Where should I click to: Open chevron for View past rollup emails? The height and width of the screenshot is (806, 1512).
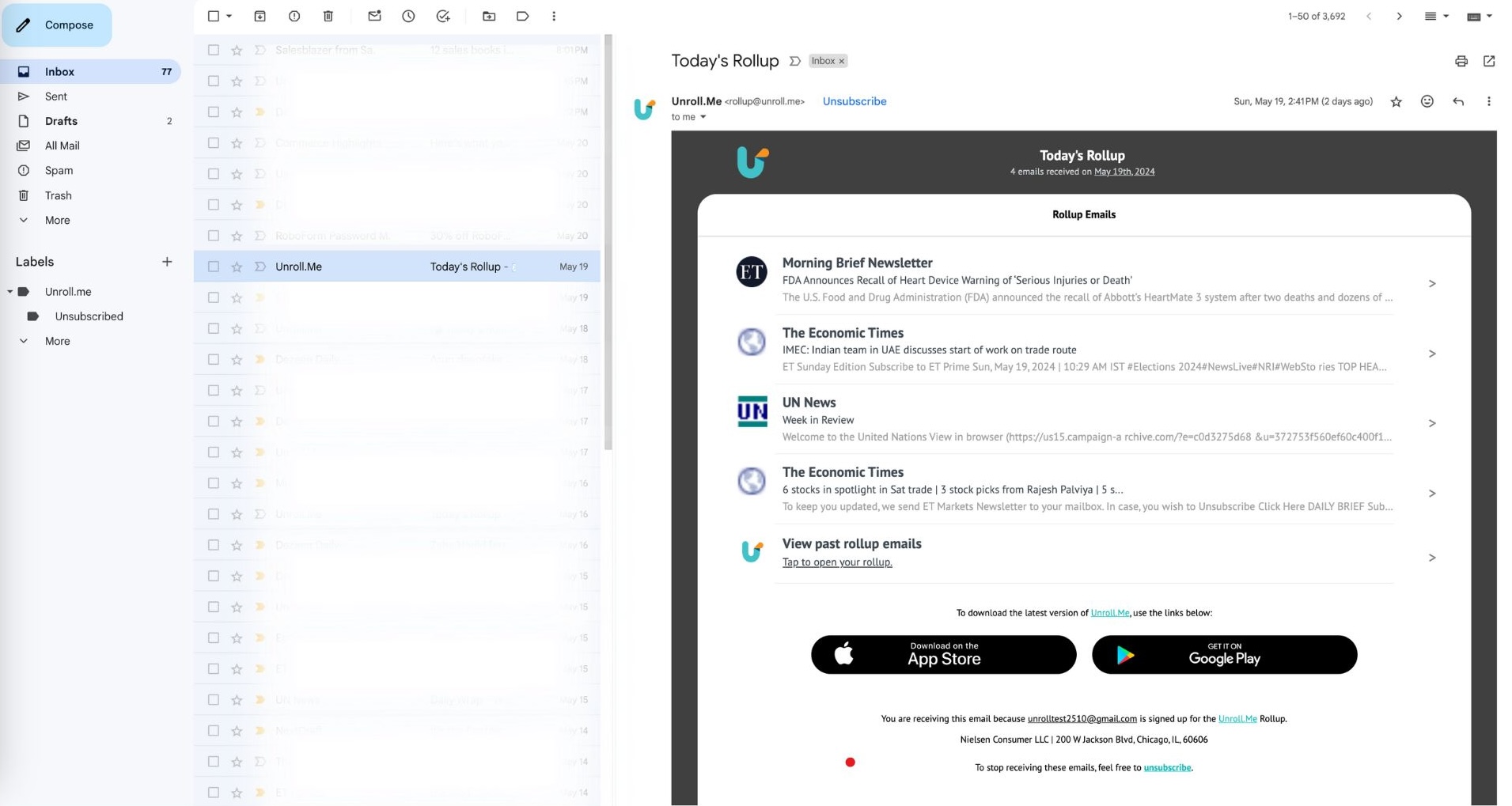coord(1432,558)
